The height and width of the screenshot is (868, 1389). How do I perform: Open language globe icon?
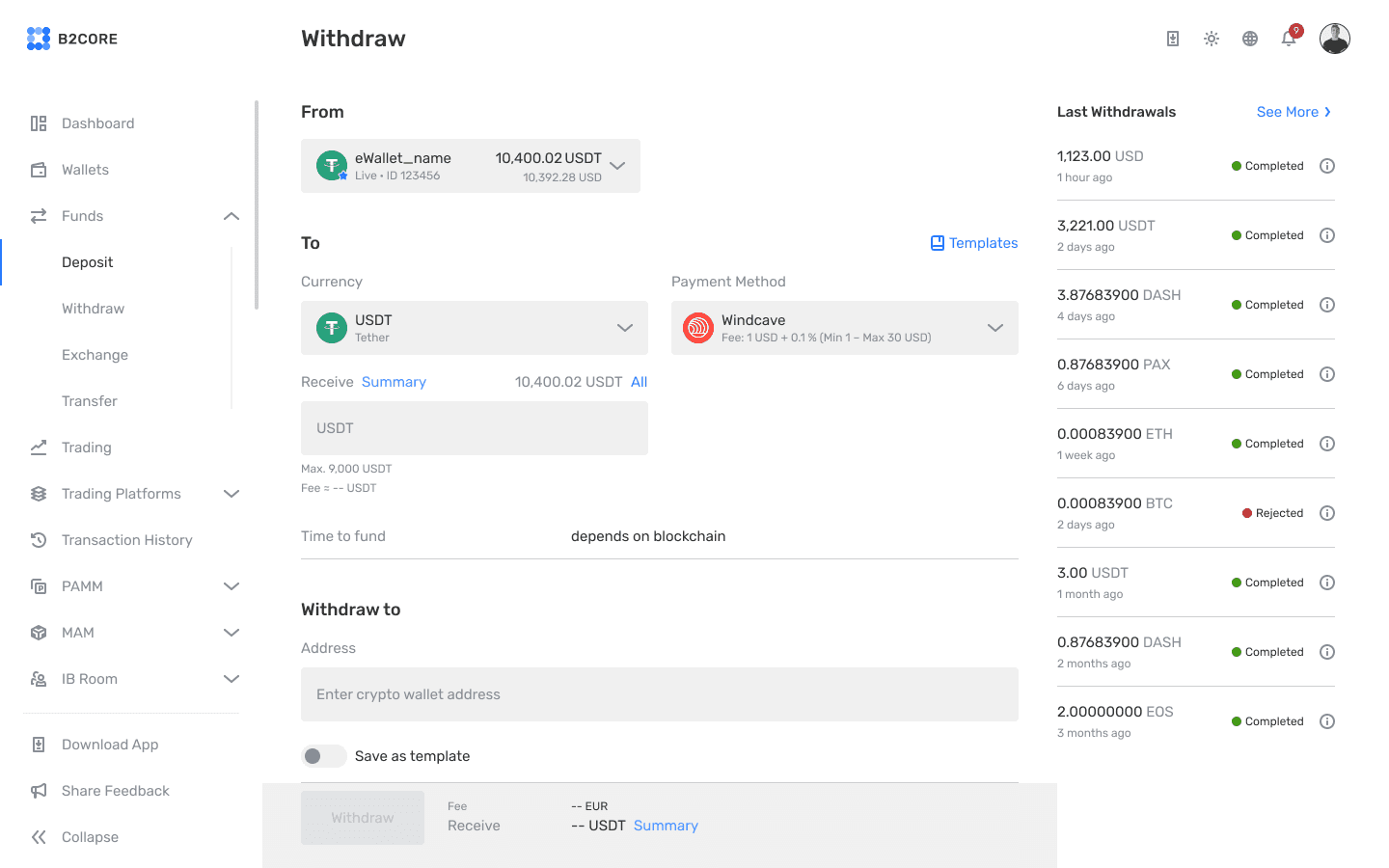pyautogui.click(x=1250, y=39)
